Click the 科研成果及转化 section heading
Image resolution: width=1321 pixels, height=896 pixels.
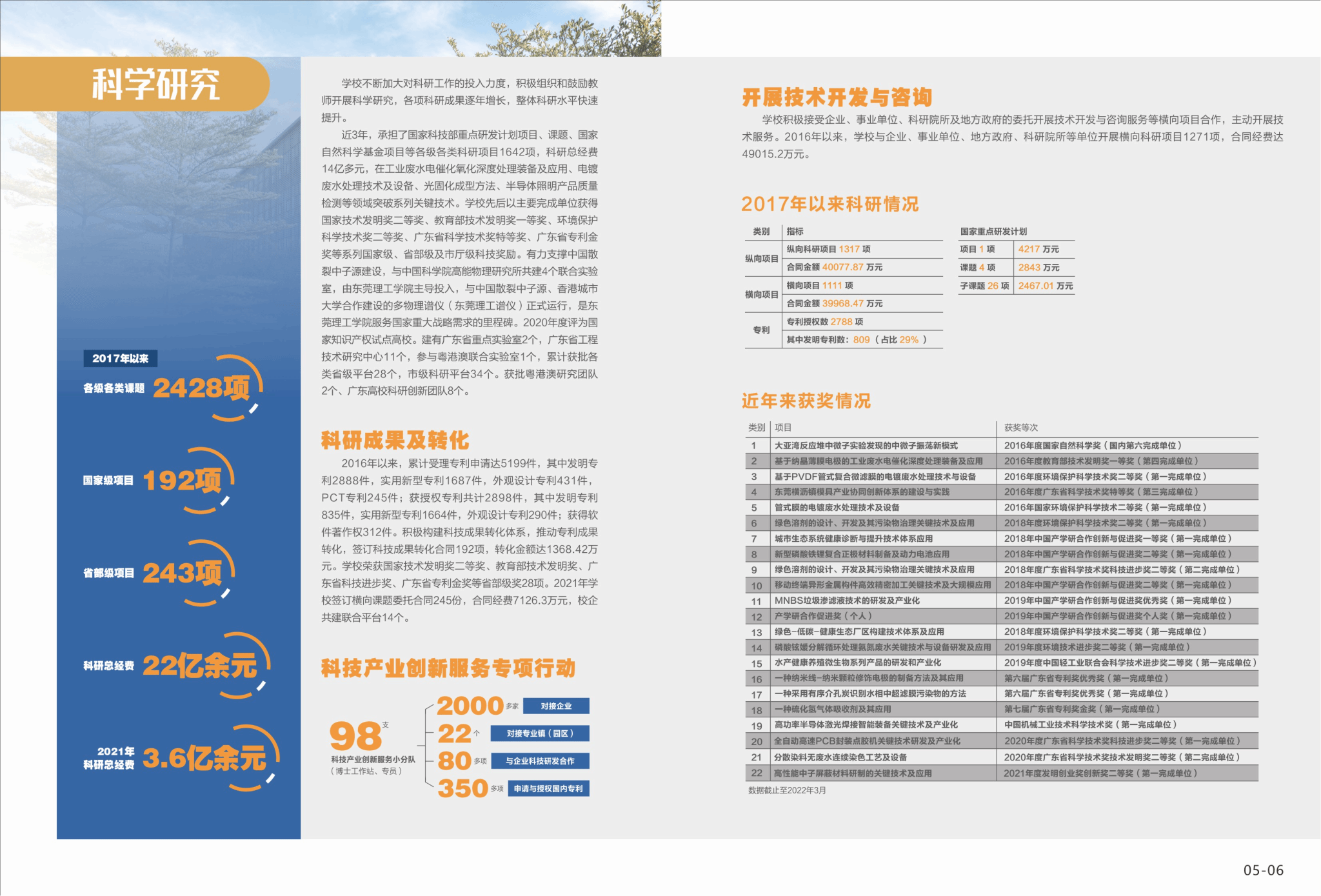click(395, 441)
